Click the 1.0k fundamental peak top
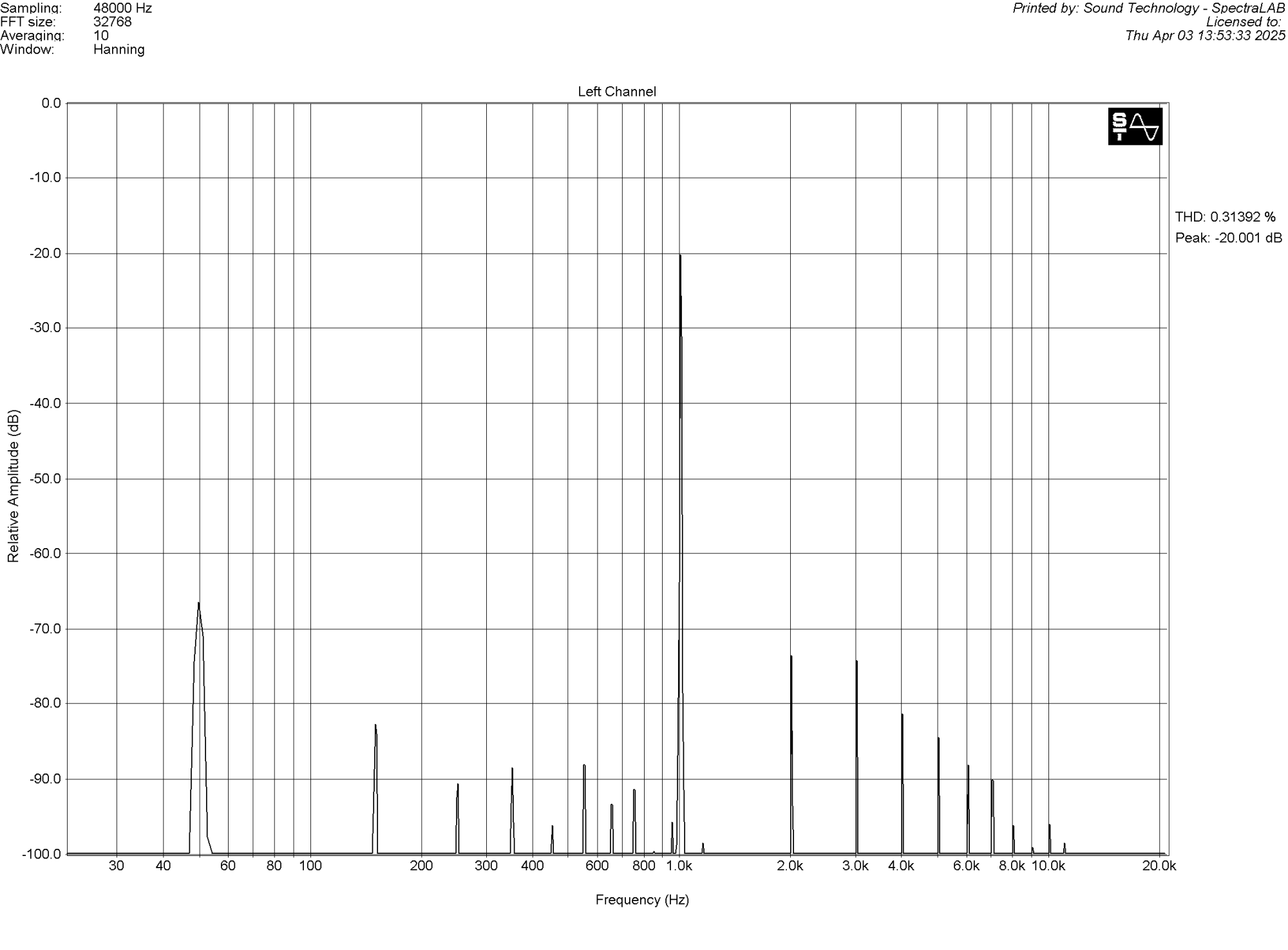The height and width of the screenshot is (950, 1288). point(680,256)
